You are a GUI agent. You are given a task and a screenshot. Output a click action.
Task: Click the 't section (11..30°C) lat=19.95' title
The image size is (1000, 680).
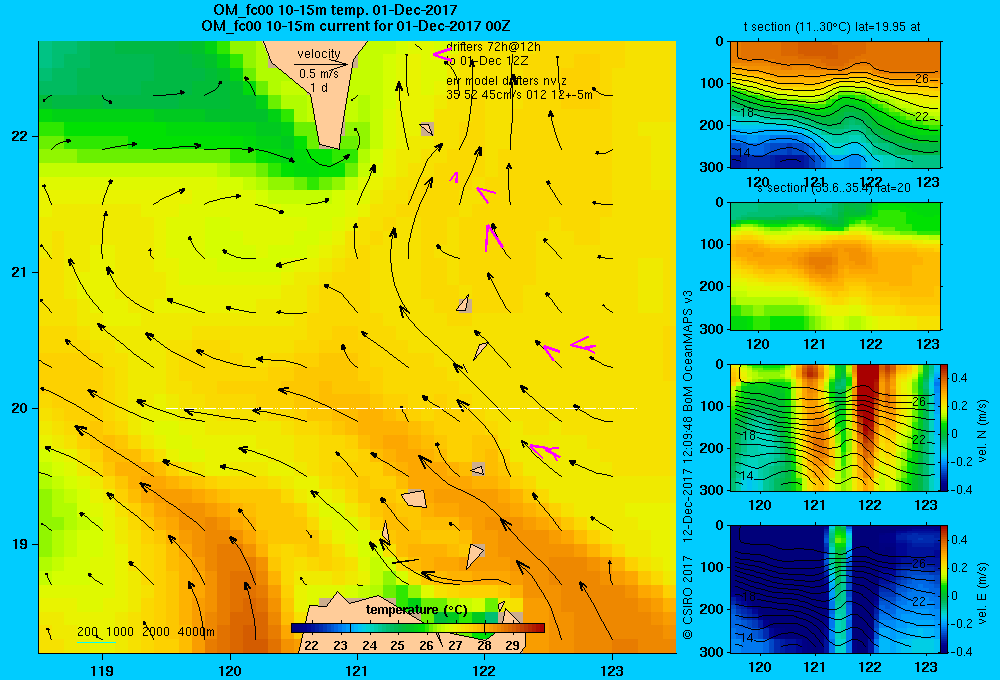point(832,27)
